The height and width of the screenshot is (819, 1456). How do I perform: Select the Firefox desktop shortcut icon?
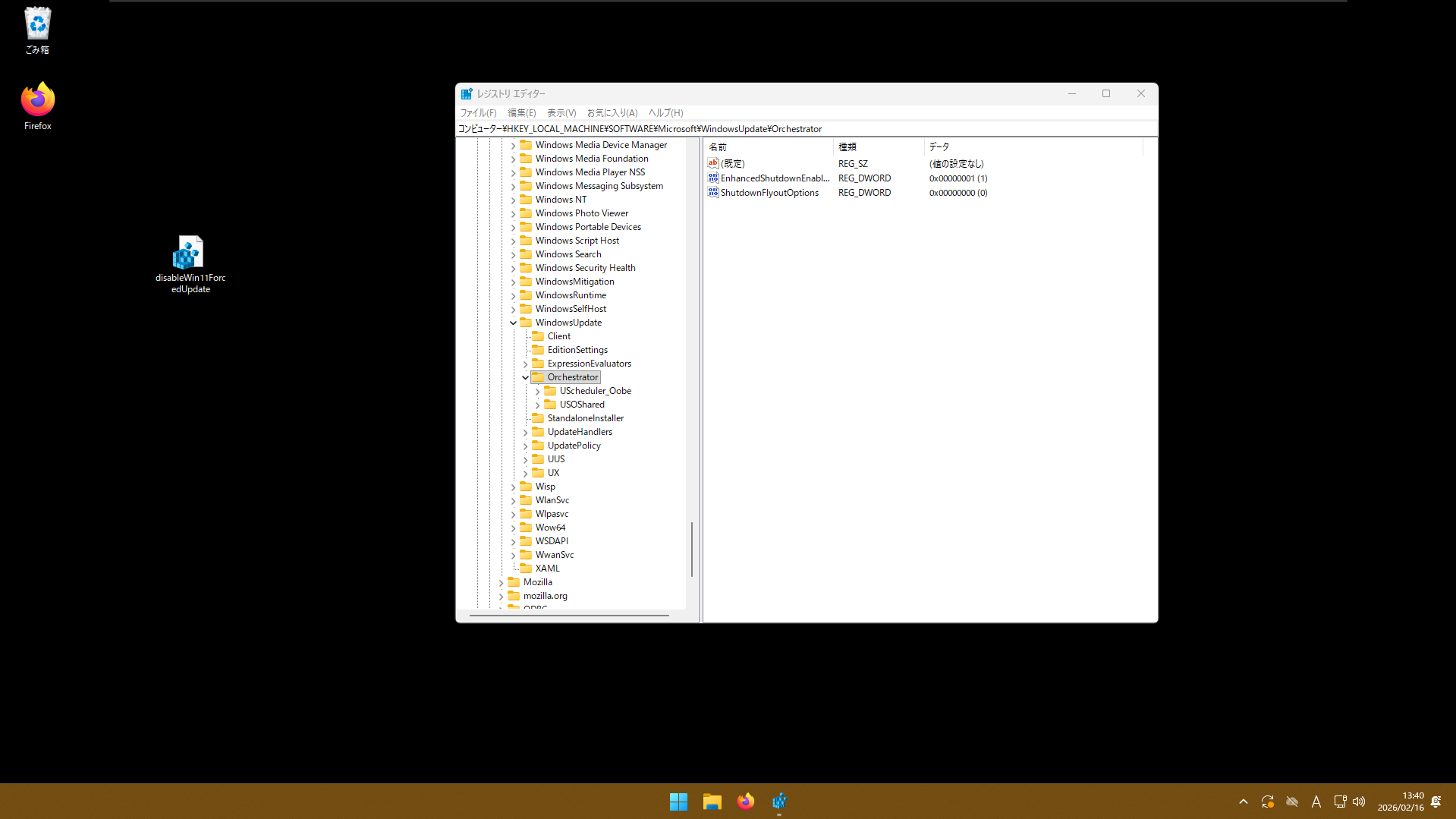[x=37, y=100]
